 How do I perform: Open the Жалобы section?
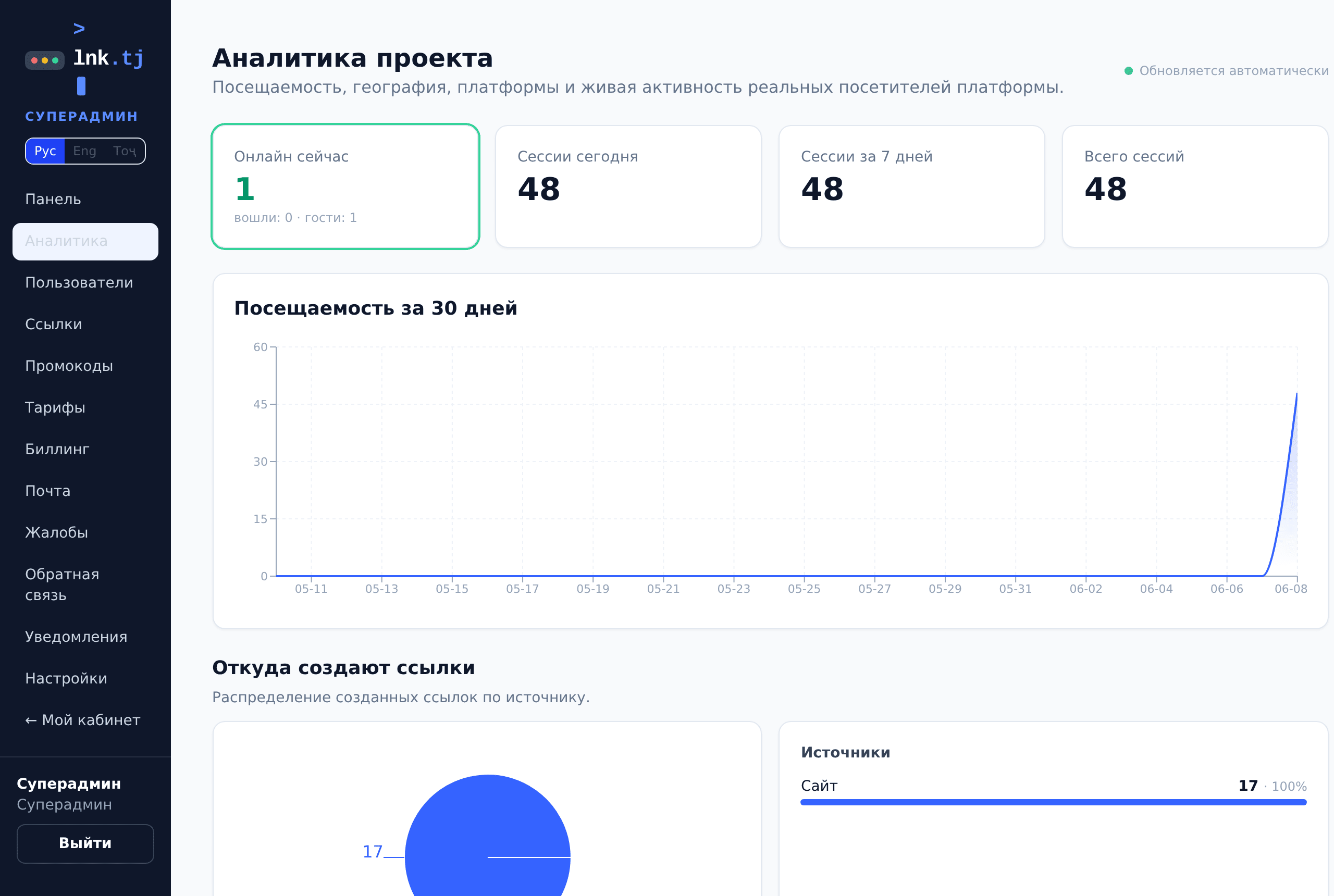tap(85, 533)
